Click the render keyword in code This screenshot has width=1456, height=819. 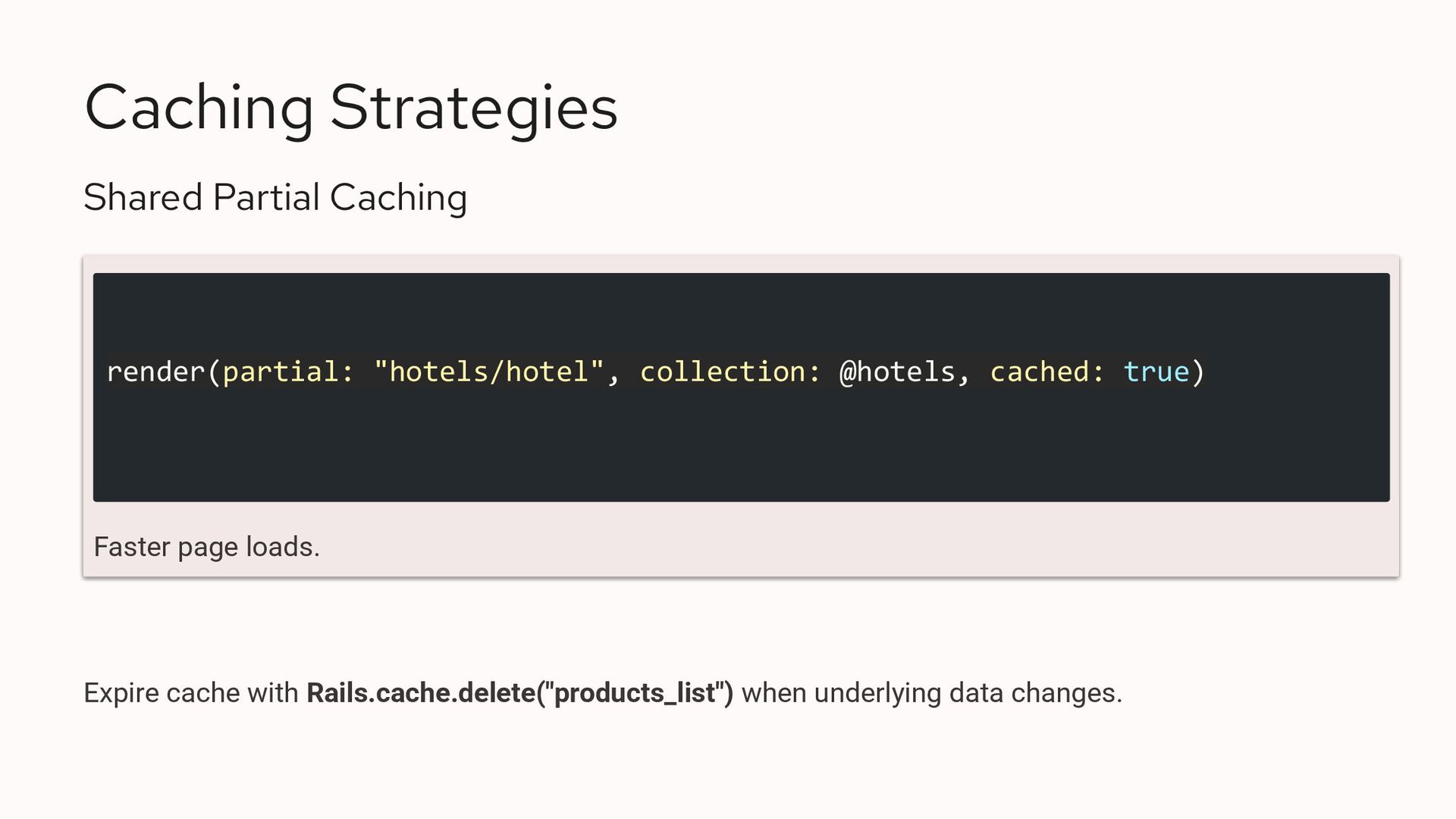coord(155,372)
